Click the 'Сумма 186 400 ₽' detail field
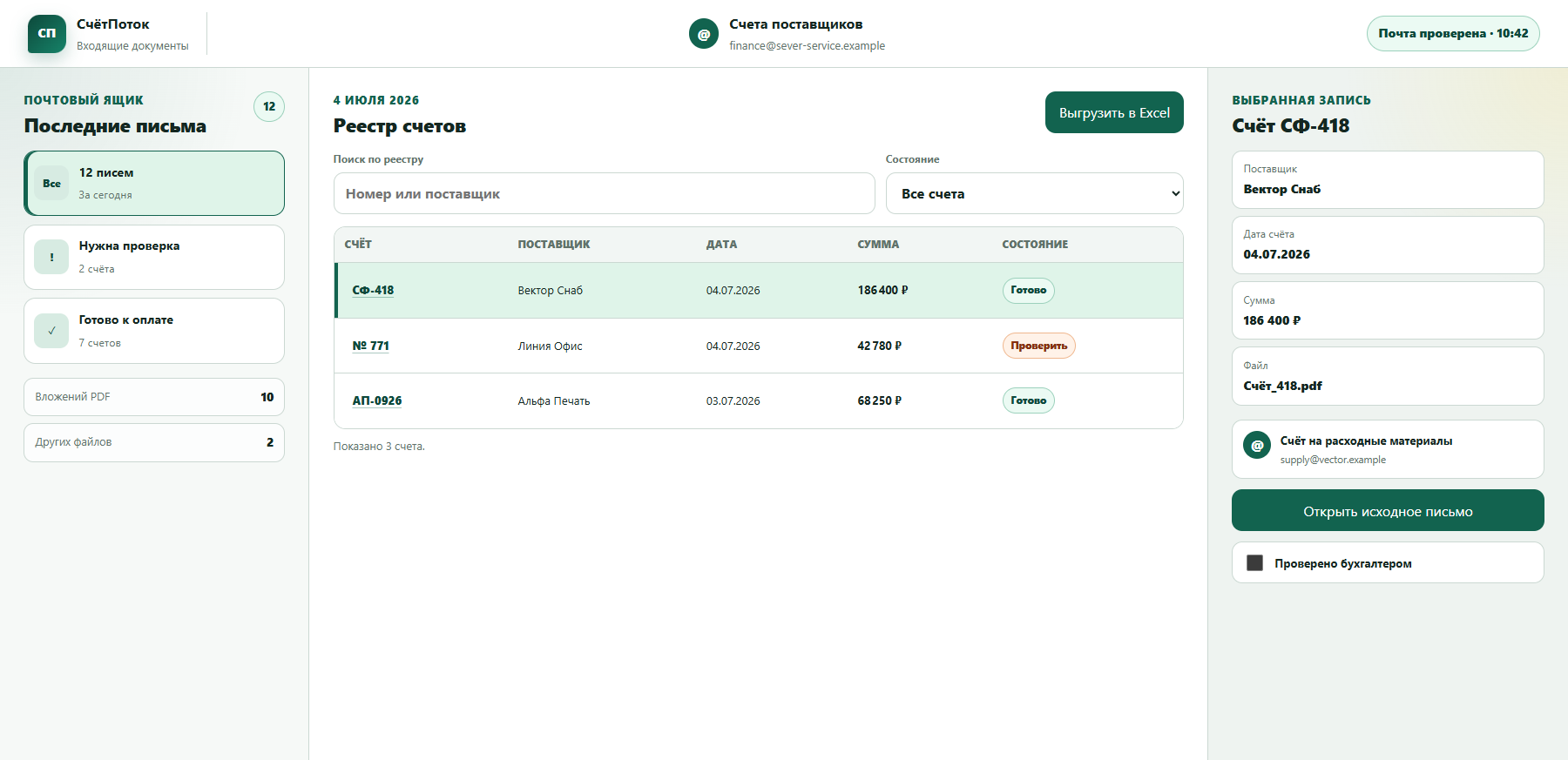This screenshot has width=1568, height=760. (1388, 311)
